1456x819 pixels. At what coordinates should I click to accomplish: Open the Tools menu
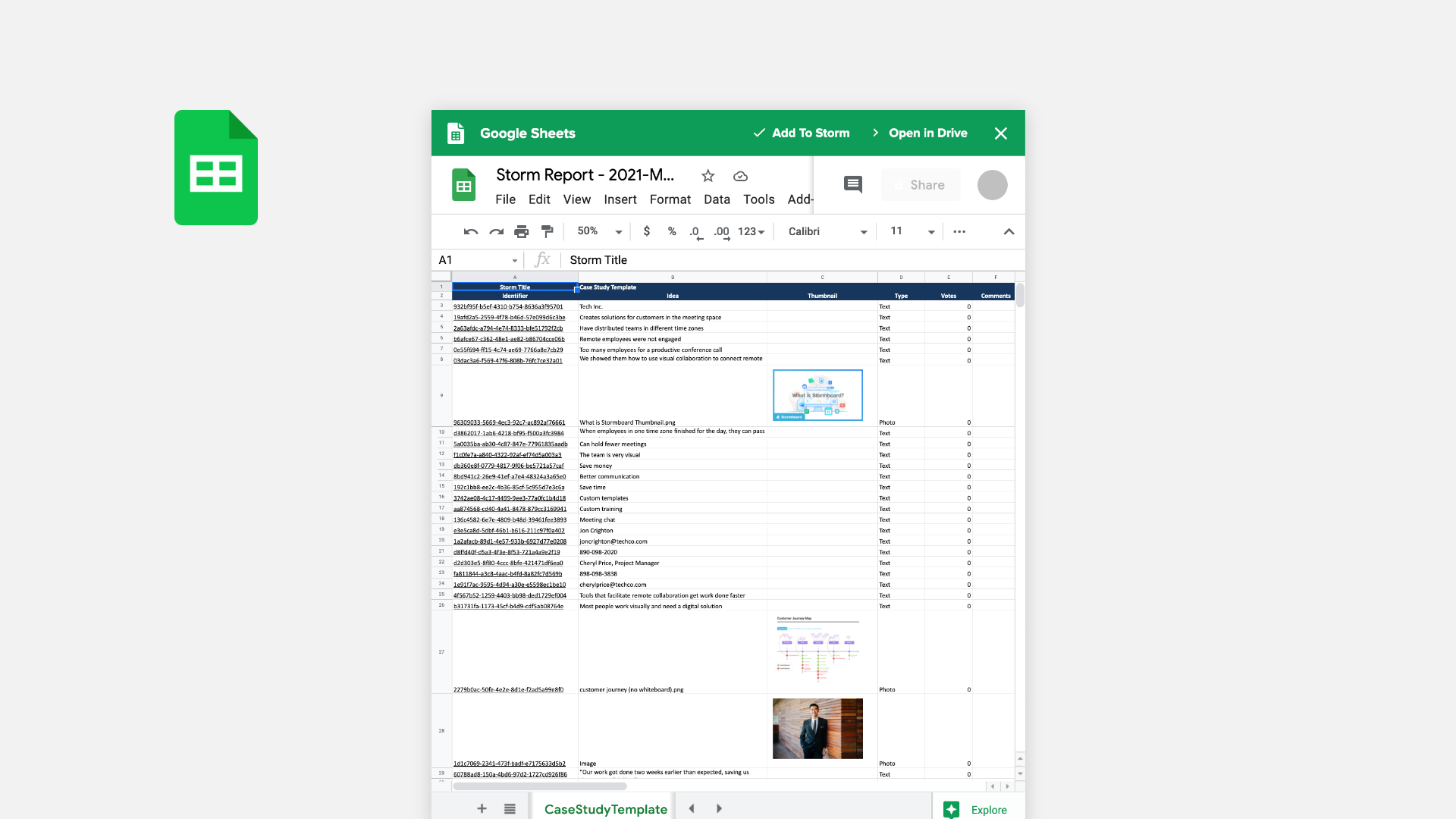759,199
